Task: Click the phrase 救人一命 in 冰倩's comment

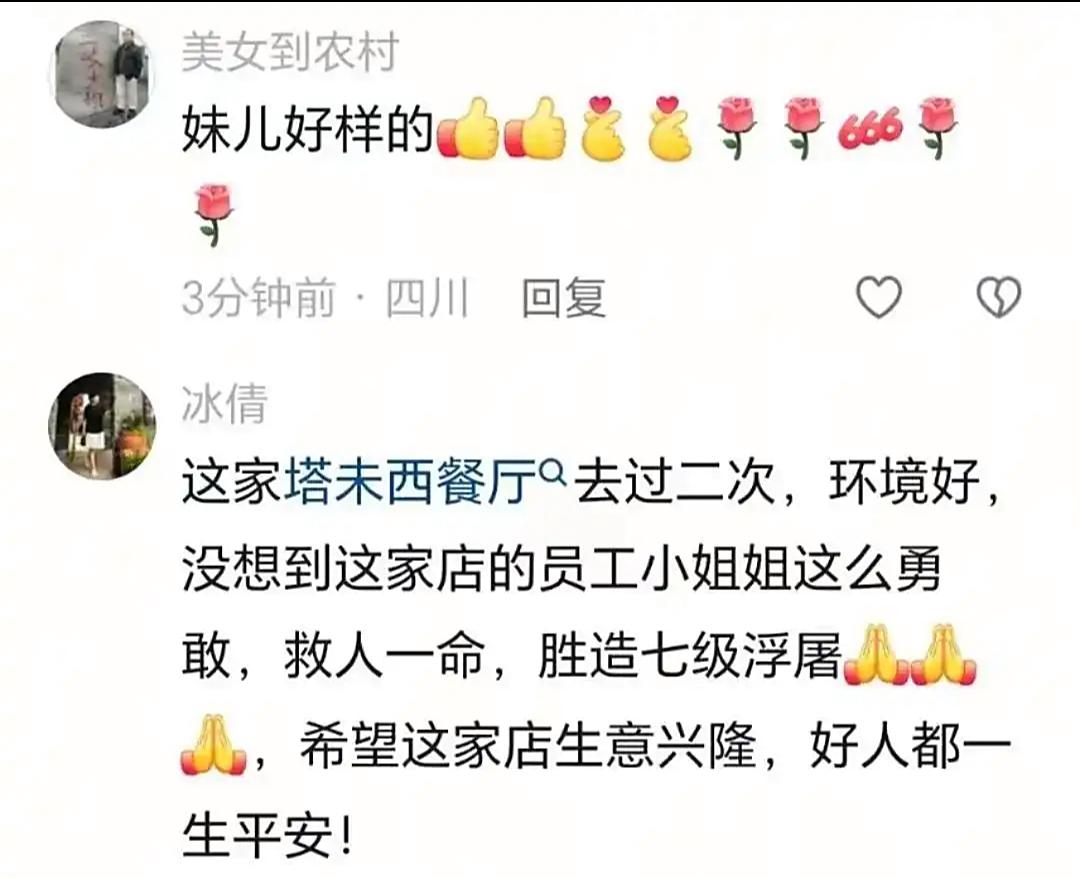Action: click(384, 656)
